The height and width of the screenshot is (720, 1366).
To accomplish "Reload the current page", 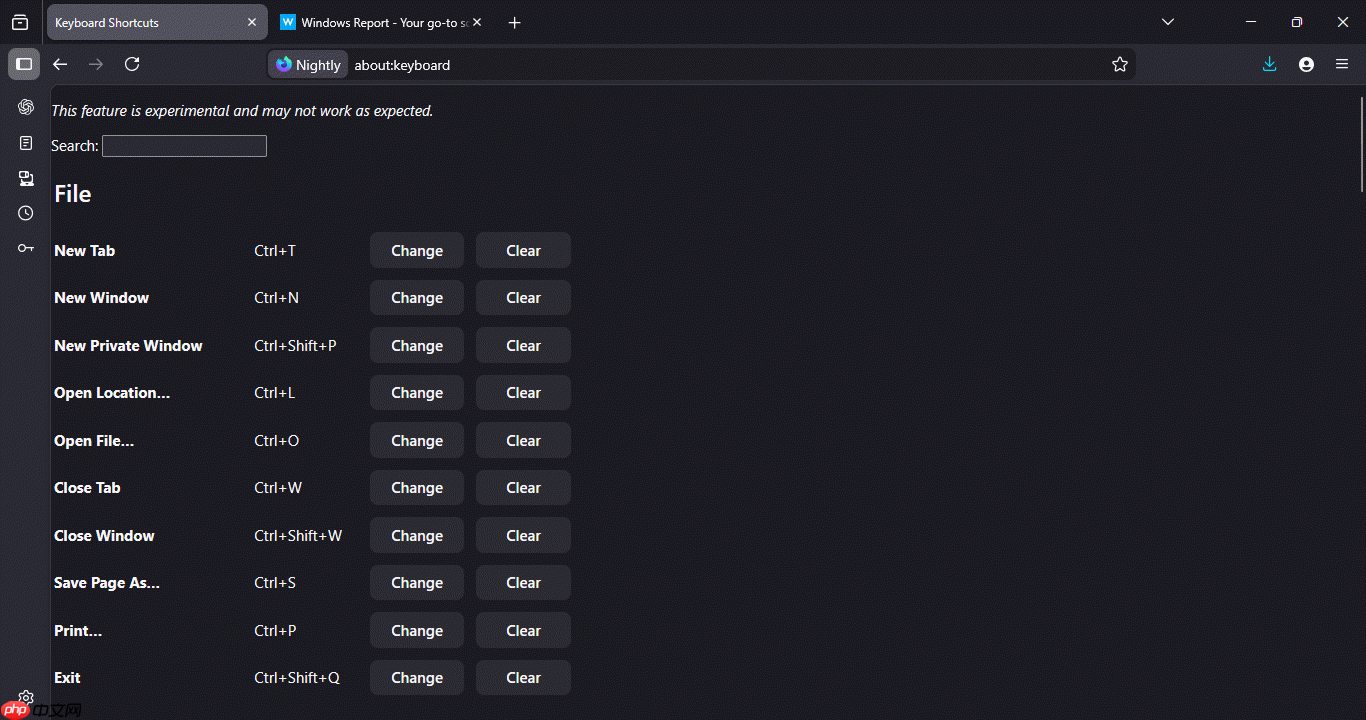I will 132,64.
